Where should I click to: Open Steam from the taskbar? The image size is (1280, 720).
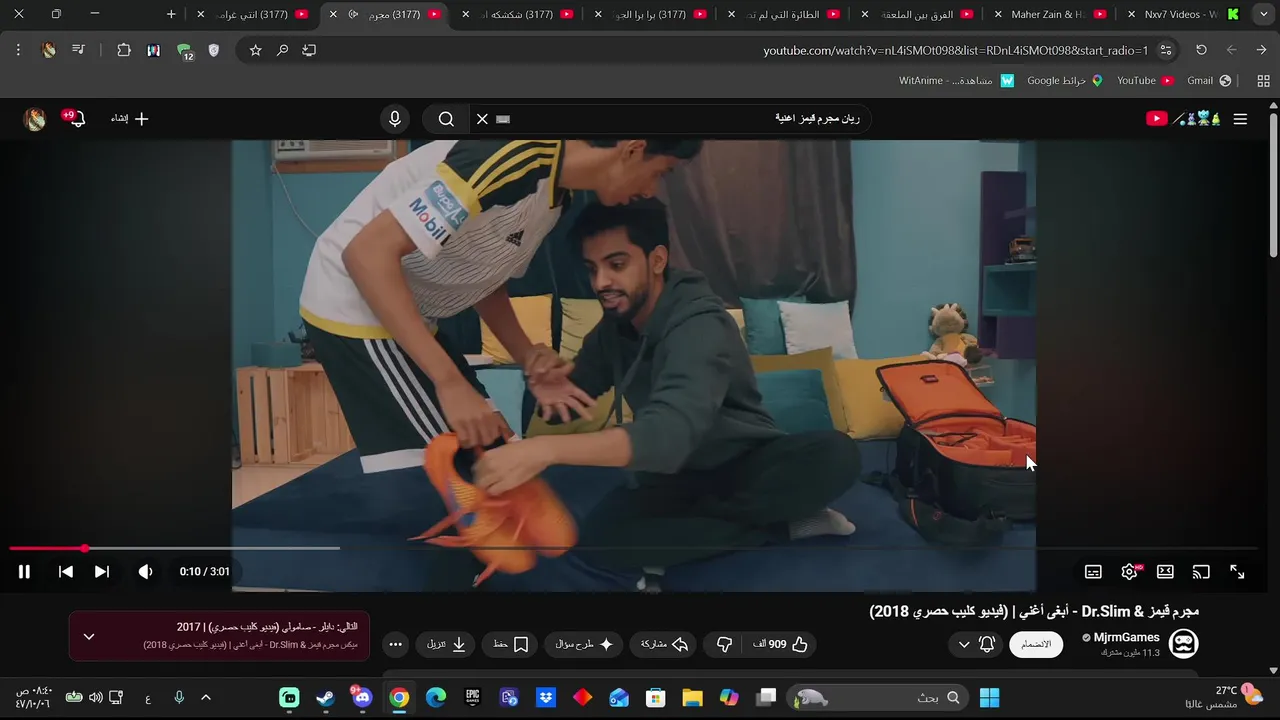[x=326, y=698]
